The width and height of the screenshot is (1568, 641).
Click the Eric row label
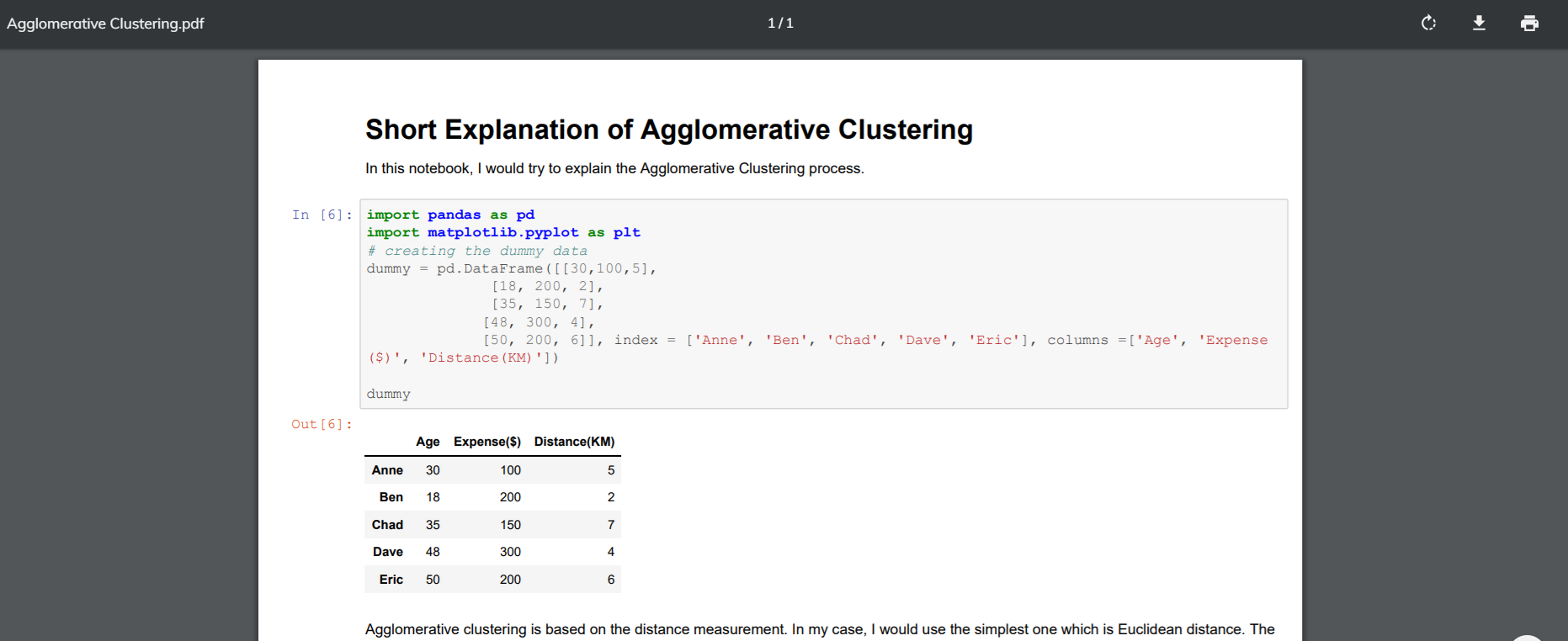tap(391, 580)
